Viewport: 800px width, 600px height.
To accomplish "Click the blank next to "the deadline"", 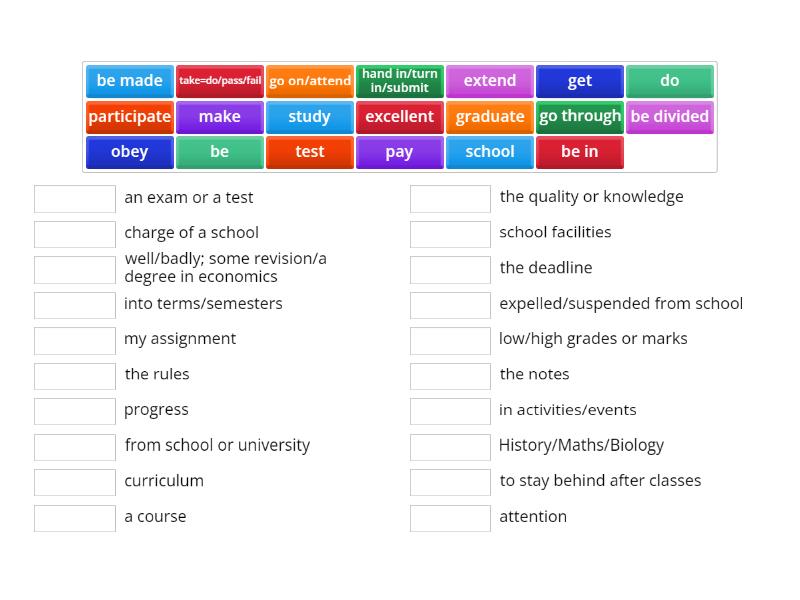I will tap(450, 269).
